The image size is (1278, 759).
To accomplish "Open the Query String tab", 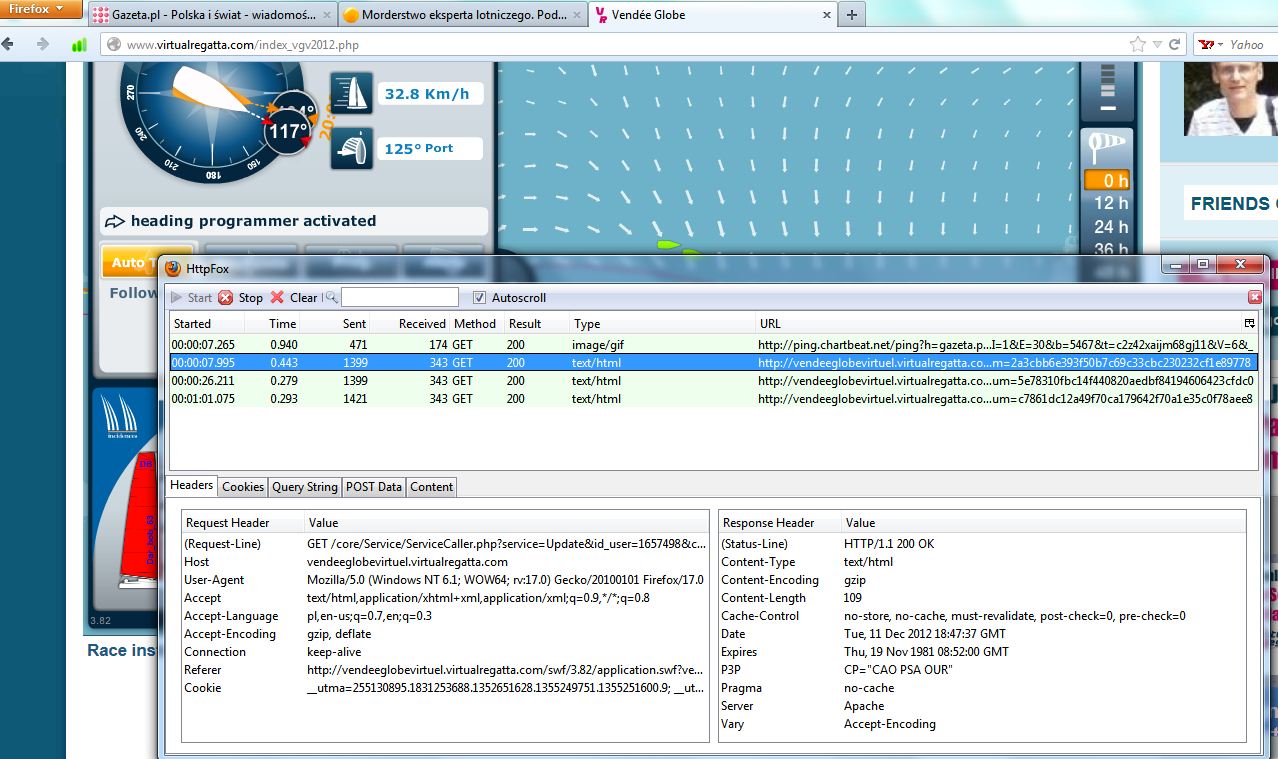I will [305, 487].
